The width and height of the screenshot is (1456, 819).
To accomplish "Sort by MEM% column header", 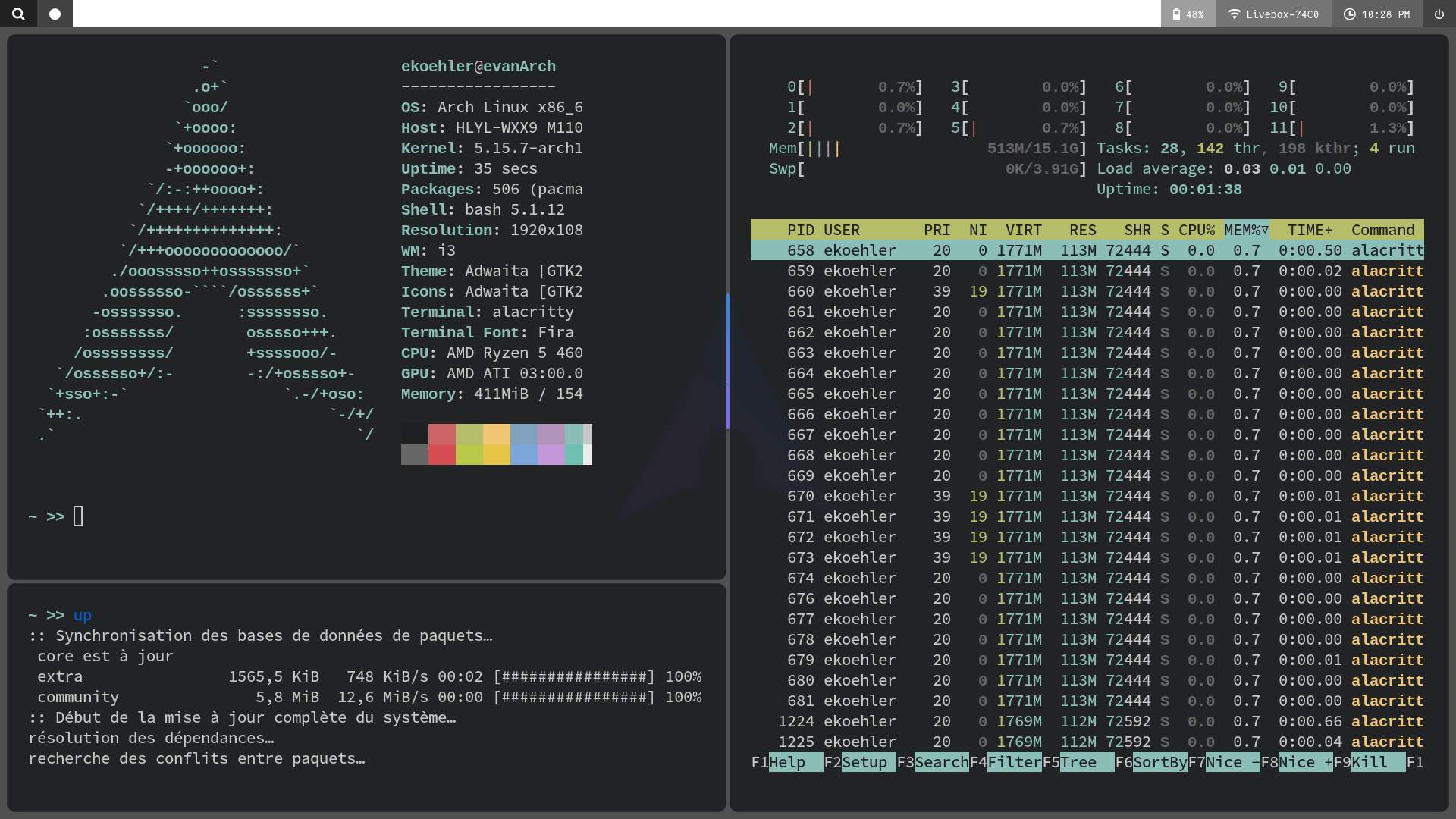I will pos(1245,230).
